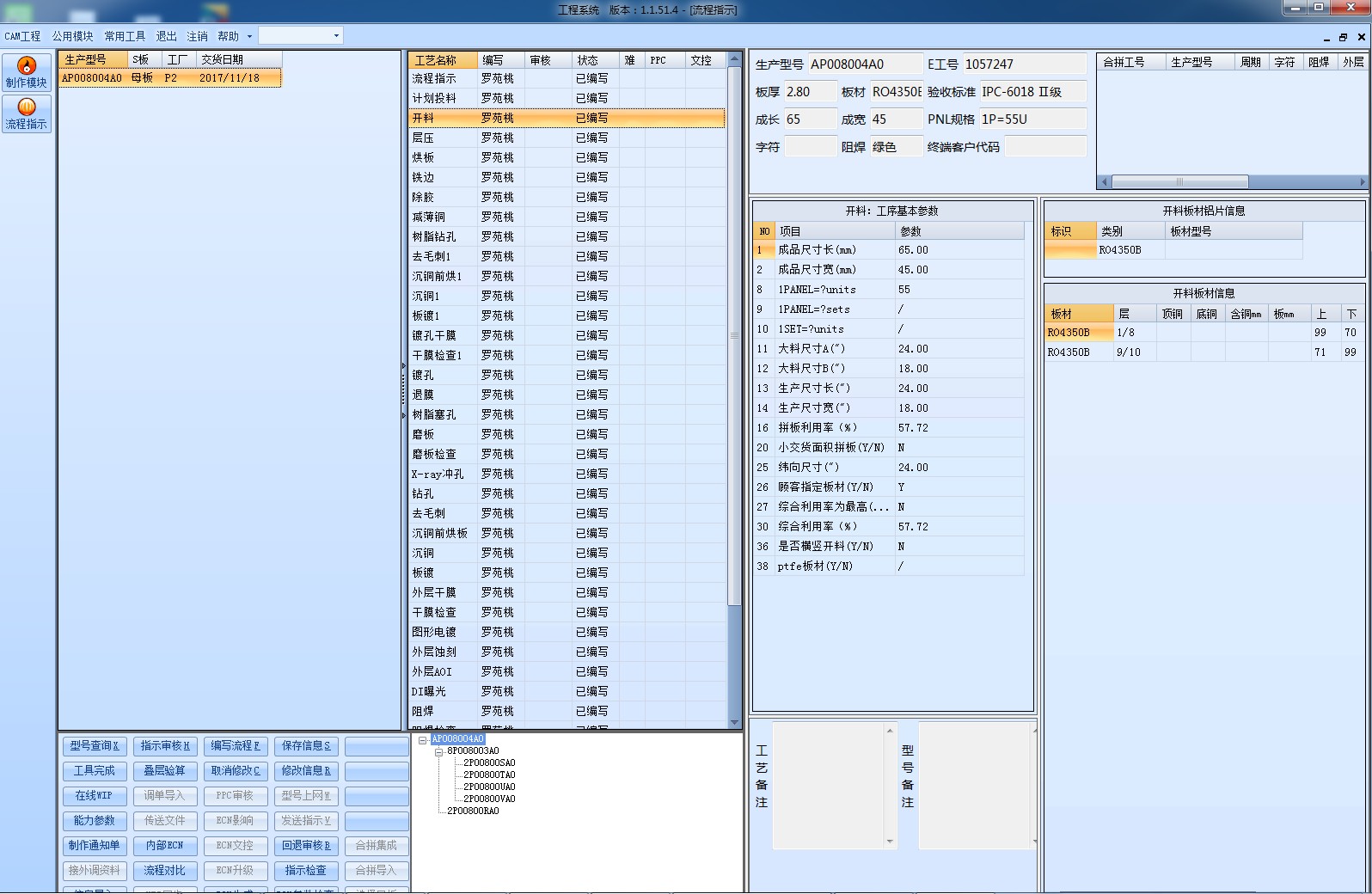The image size is (1372, 894).
Task: Click the 修改信息 button
Action: click(306, 771)
